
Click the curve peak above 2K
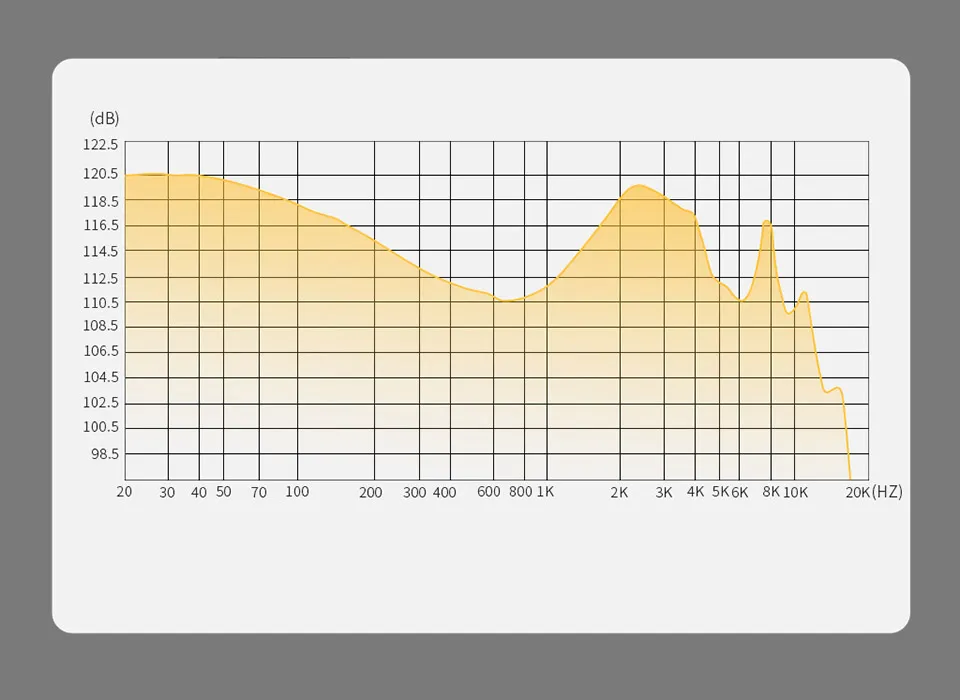639,185
